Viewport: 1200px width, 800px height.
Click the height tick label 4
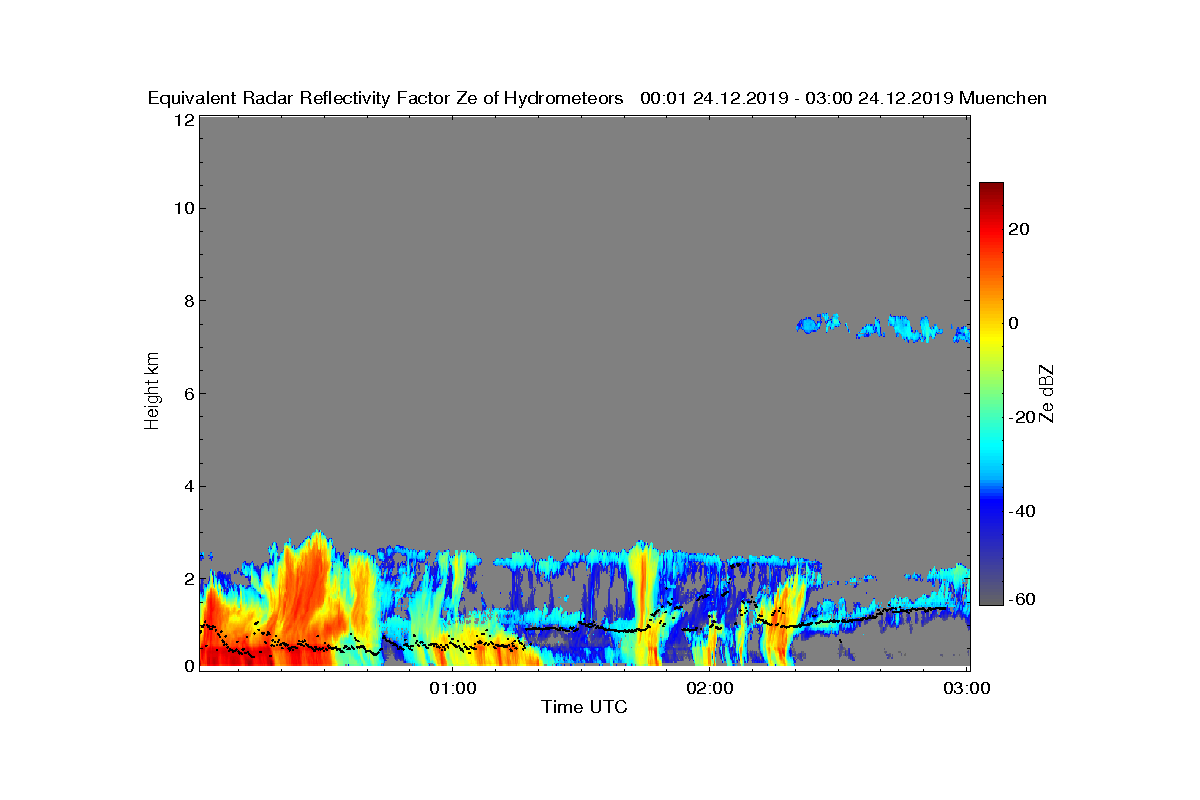pyautogui.click(x=187, y=486)
